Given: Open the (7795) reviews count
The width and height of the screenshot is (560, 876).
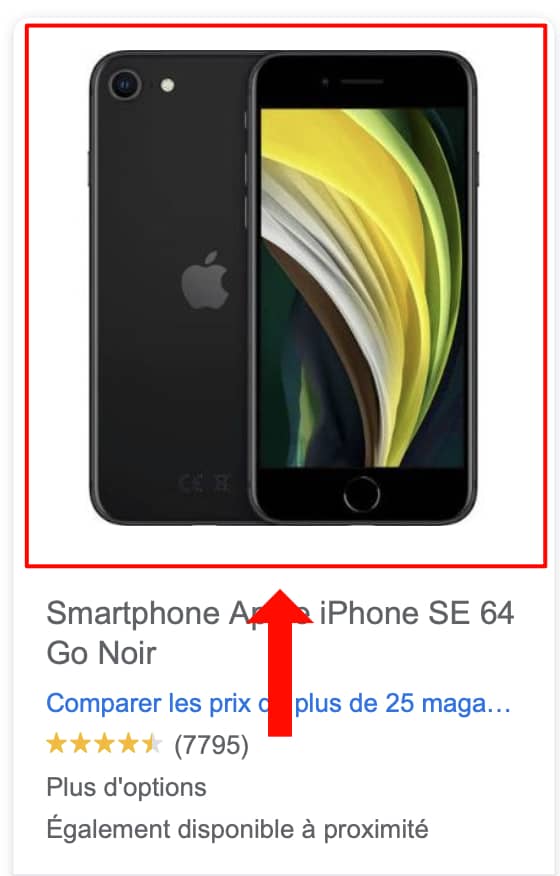Looking at the screenshot, I should click(x=211, y=745).
